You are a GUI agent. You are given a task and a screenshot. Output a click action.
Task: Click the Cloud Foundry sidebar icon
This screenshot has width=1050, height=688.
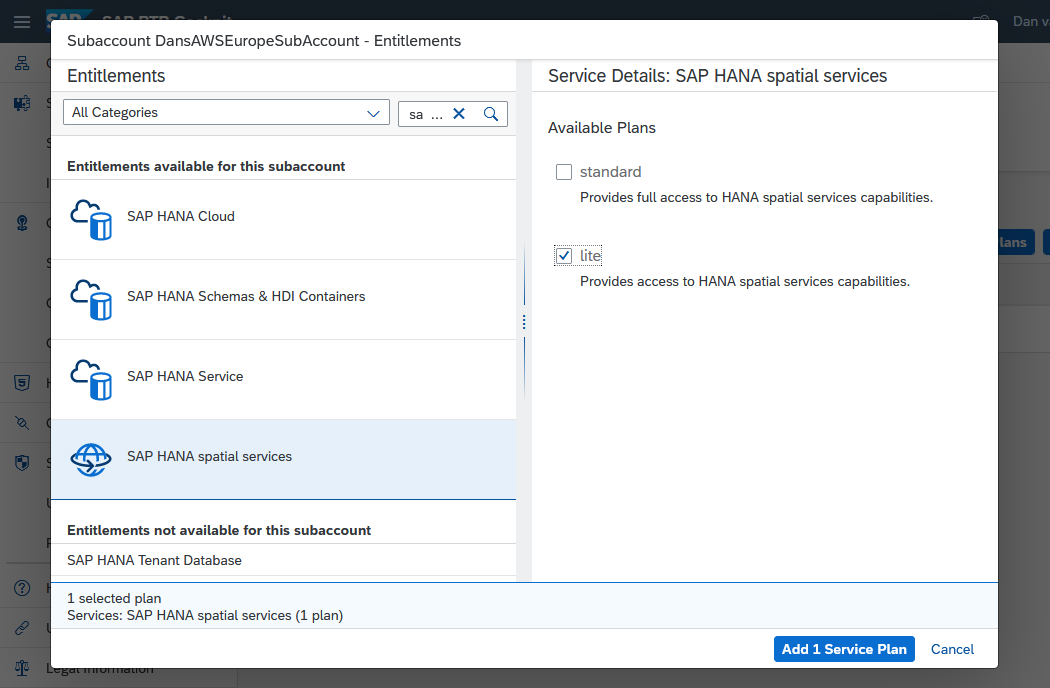pos(22,223)
